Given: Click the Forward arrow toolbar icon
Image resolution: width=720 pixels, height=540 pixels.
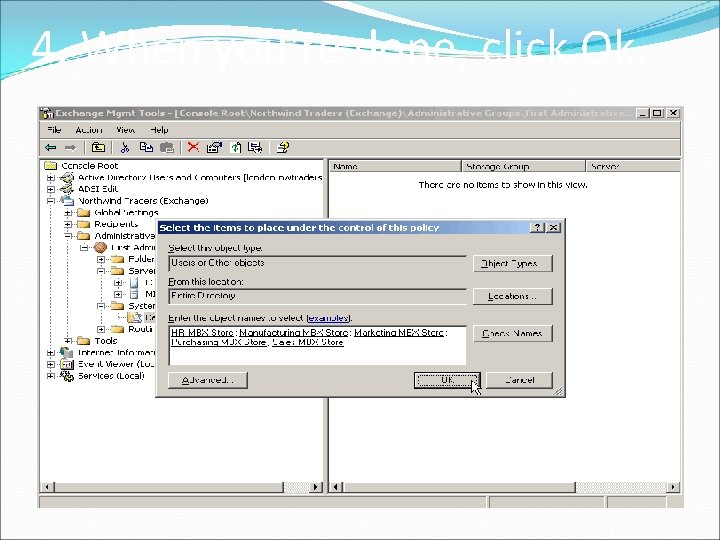Looking at the screenshot, I should [x=70, y=147].
